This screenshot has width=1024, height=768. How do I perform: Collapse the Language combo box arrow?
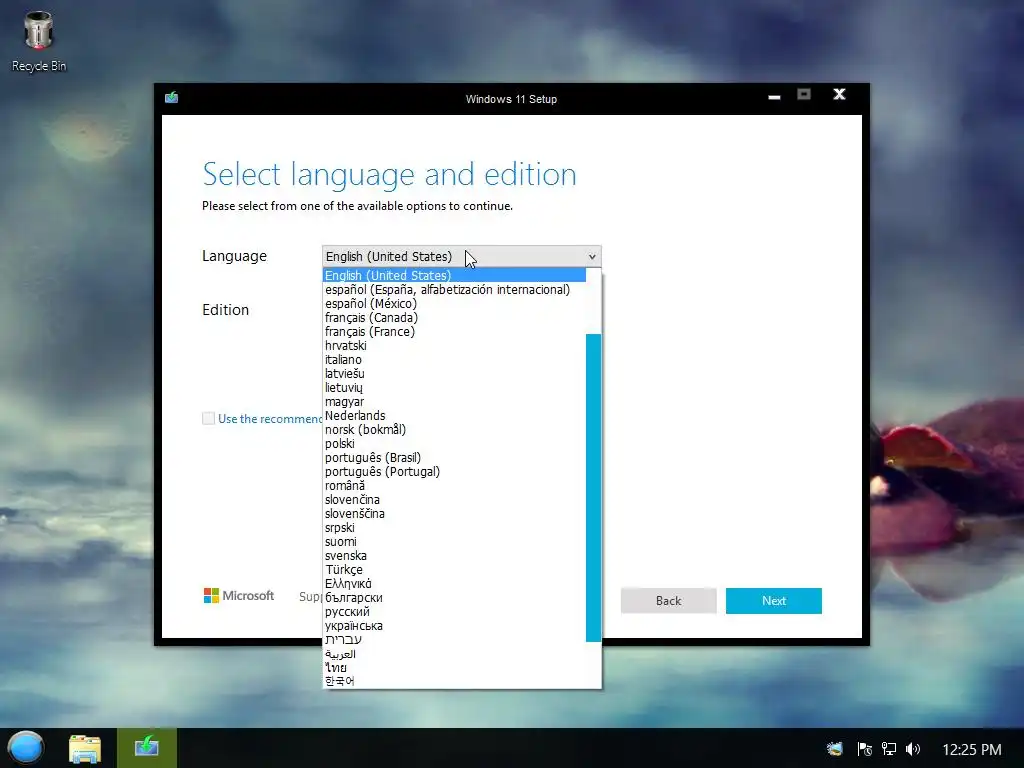tap(592, 257)
